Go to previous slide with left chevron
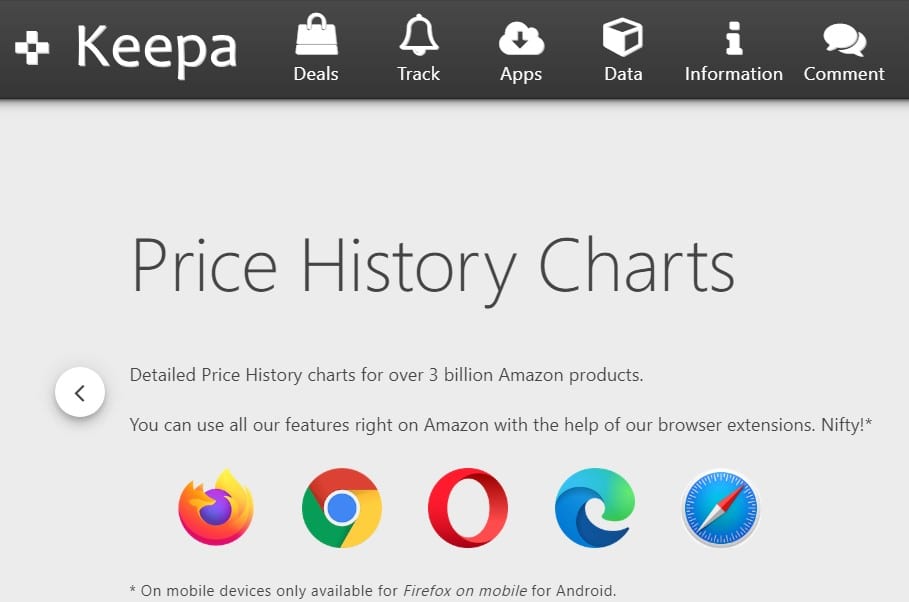 point(80,393)
